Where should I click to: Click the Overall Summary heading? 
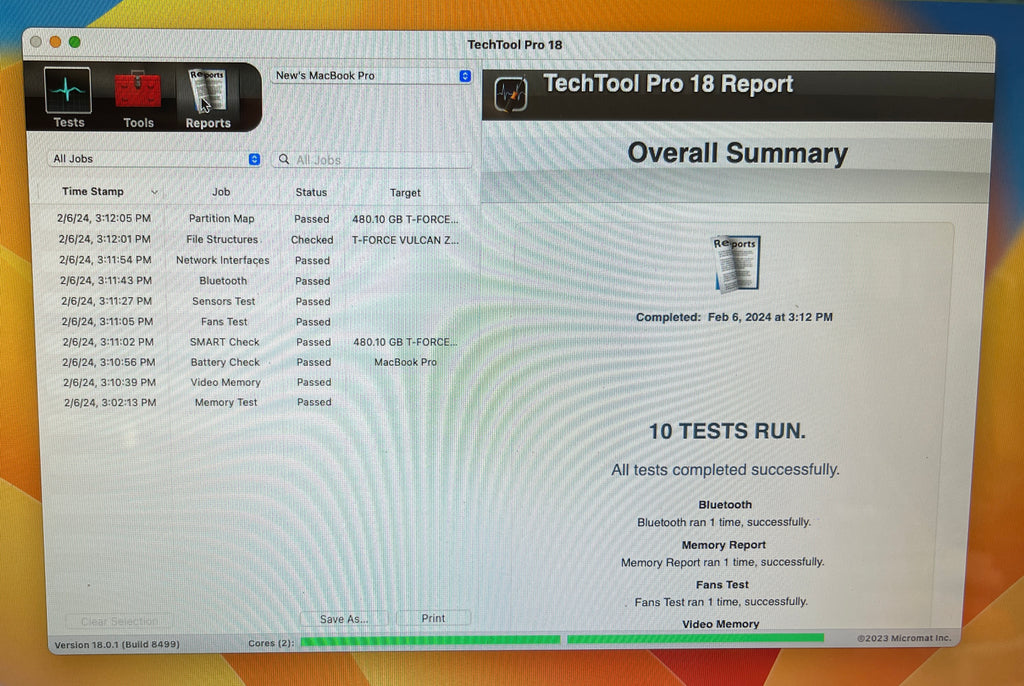tap(737, 153)
